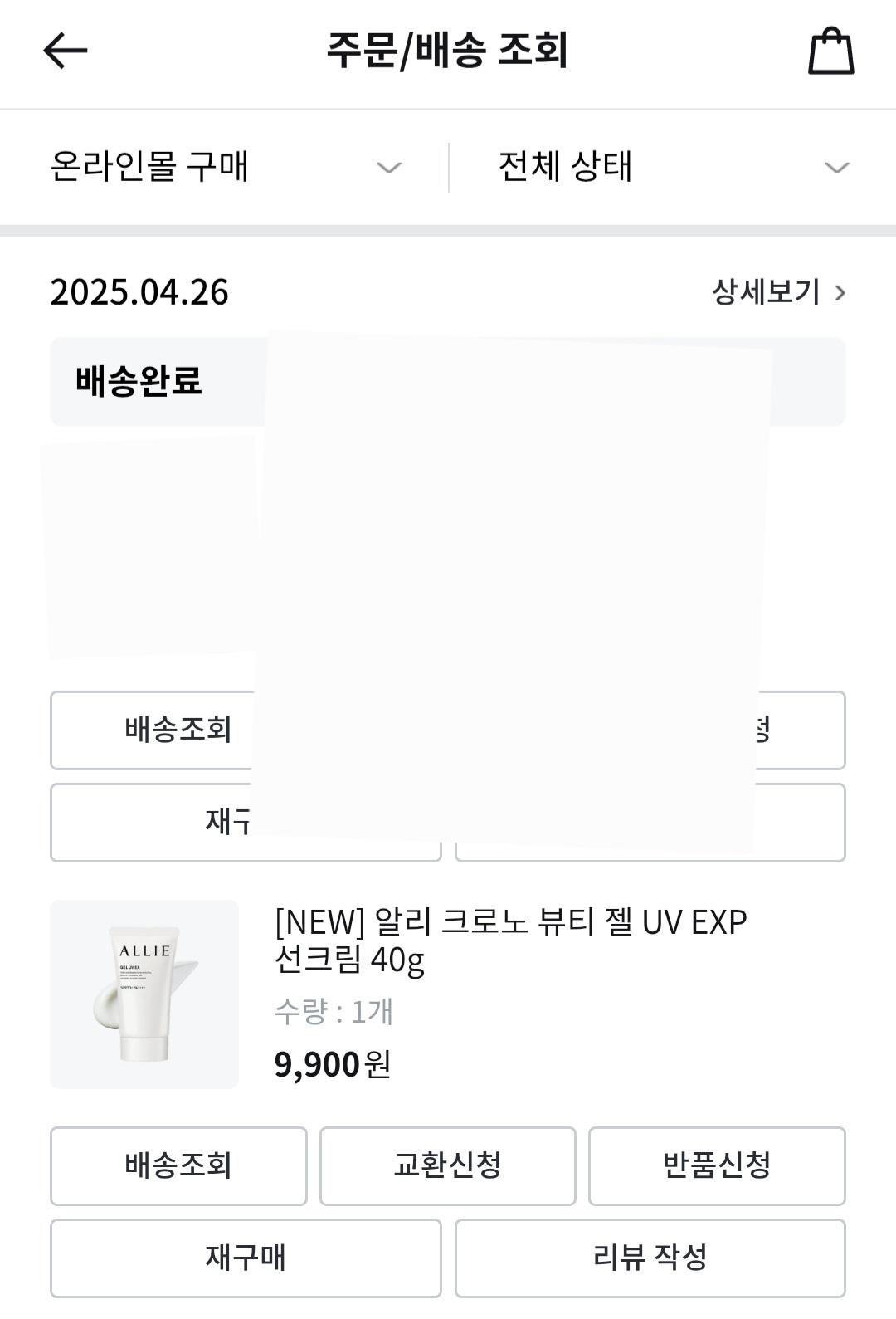Viewport: 896px width, 1319px height.
Task: Select the order date 2025.04.26
Action: [x=139, y=292]
